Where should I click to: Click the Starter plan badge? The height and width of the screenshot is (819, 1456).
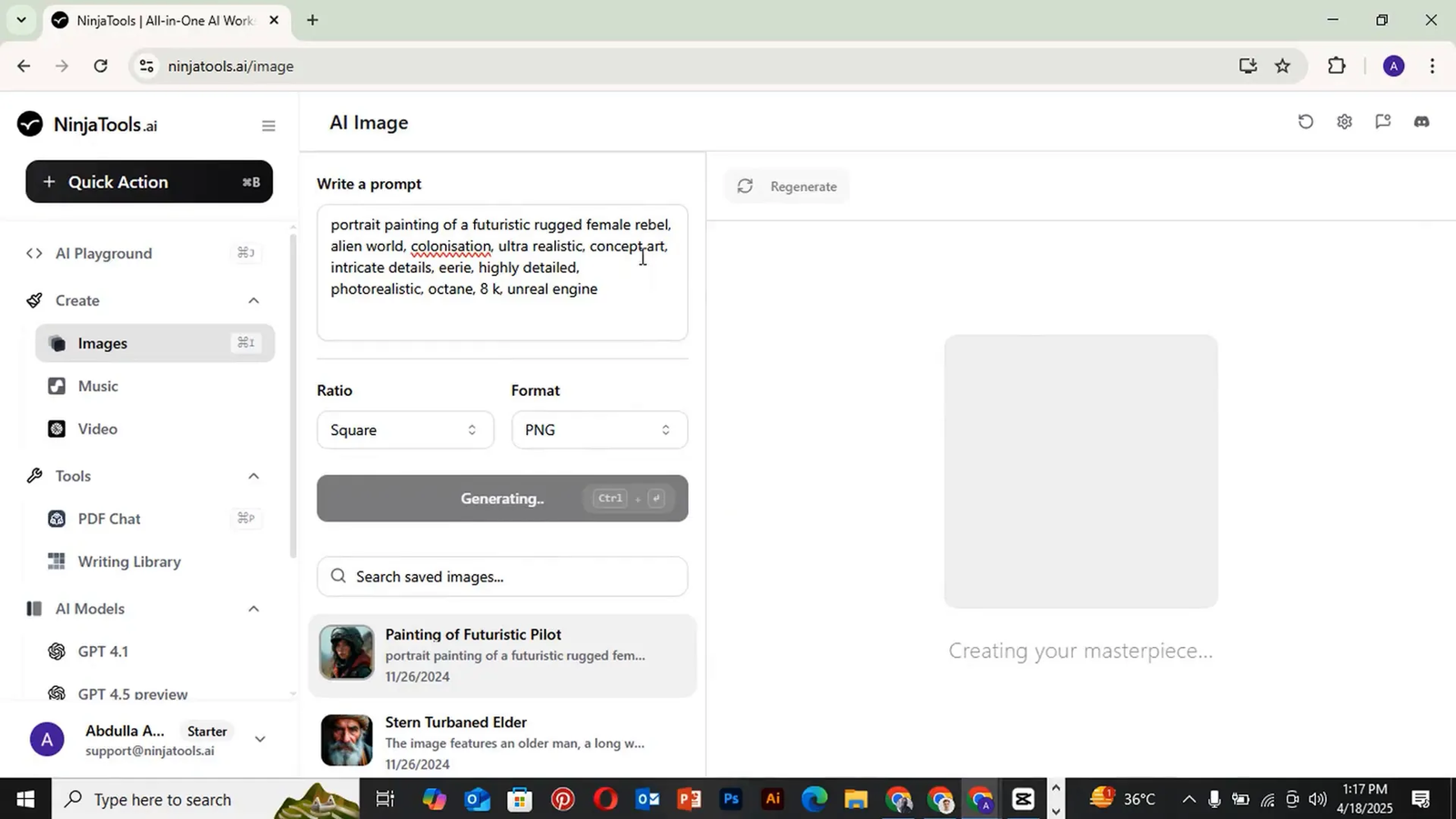pos(207,731)
